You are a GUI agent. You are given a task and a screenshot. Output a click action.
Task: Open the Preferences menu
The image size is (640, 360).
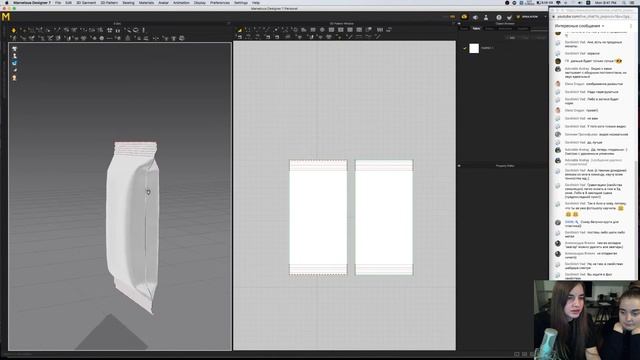pyautogui.click(x=220, y=2)
